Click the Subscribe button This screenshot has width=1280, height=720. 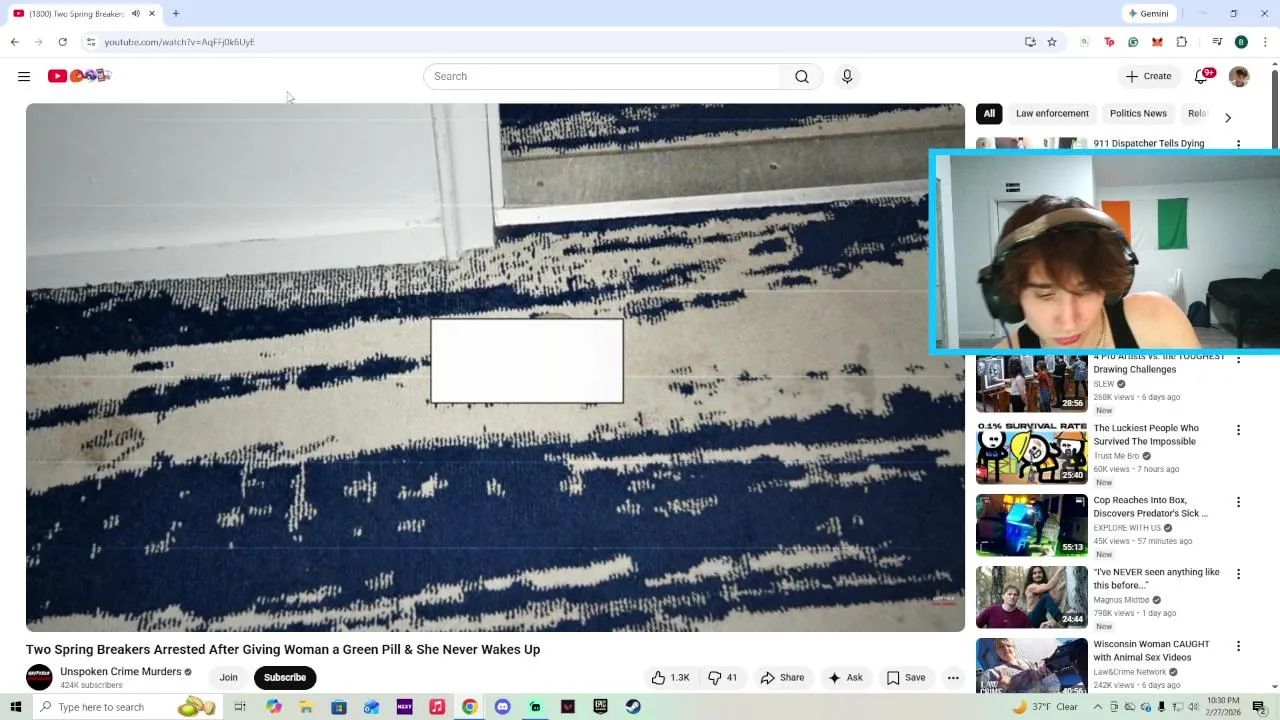(285, 678)
